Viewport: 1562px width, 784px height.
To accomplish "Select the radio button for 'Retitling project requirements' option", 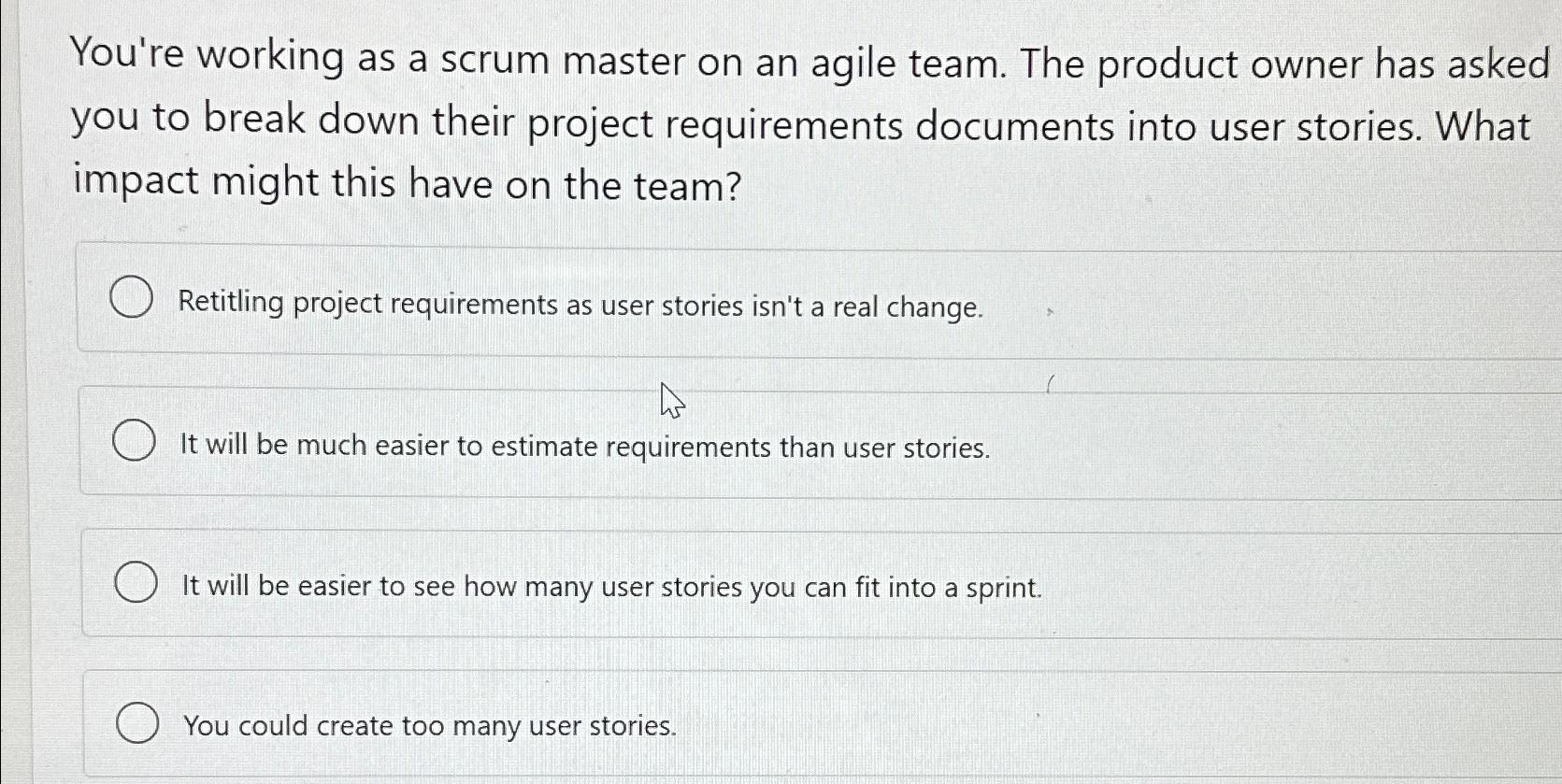I will pos(132,297).
